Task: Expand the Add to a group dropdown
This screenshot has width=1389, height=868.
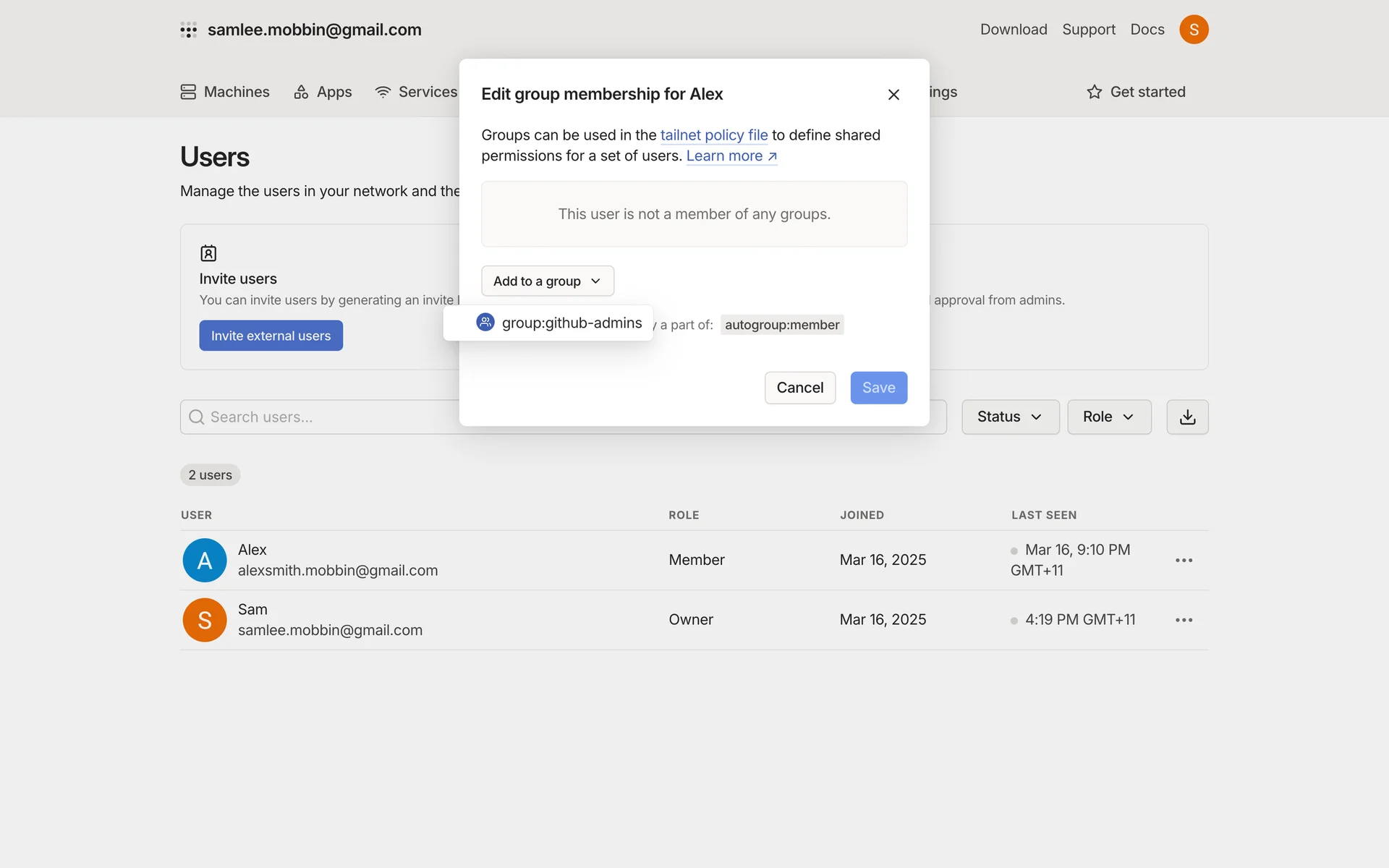Action: pos(548,281)
